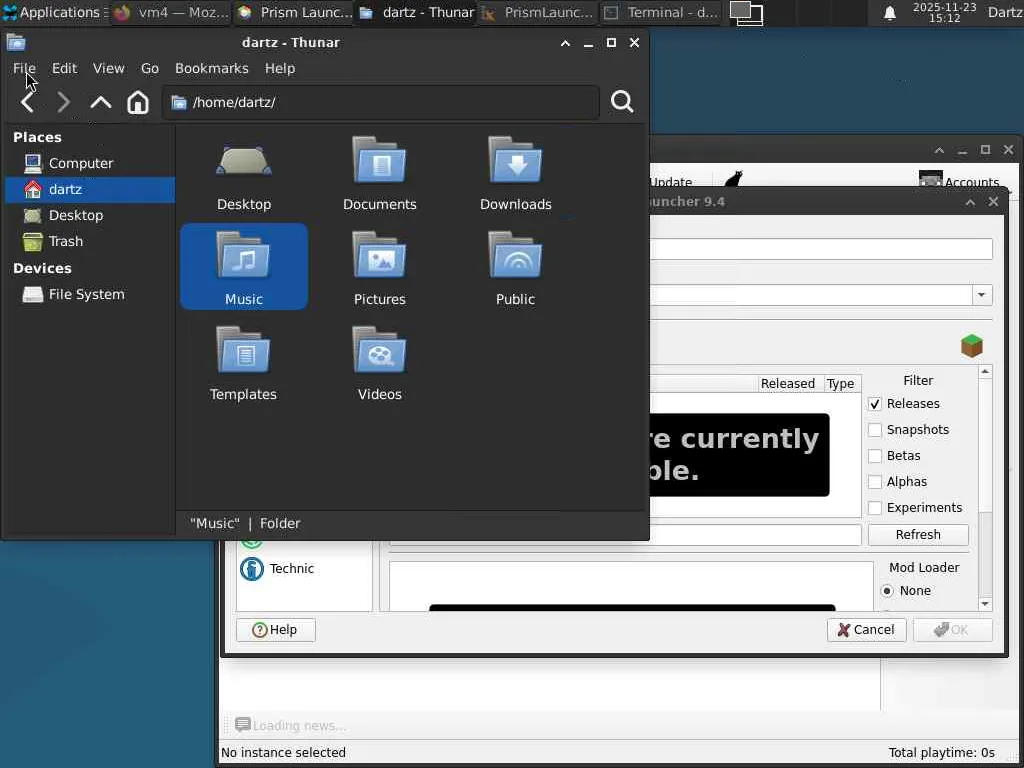This screenshot has width=1024, height=768.
Task: Select dartz home in Places sidebar
Action: point(89,189)
